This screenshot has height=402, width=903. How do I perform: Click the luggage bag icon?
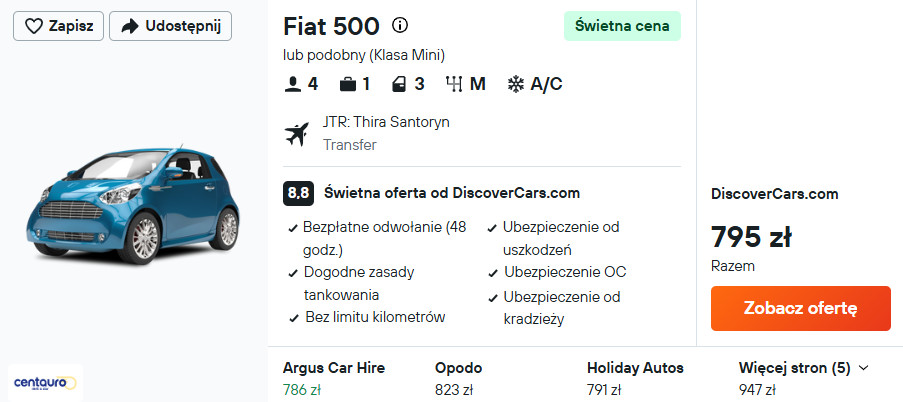point(347,84)
